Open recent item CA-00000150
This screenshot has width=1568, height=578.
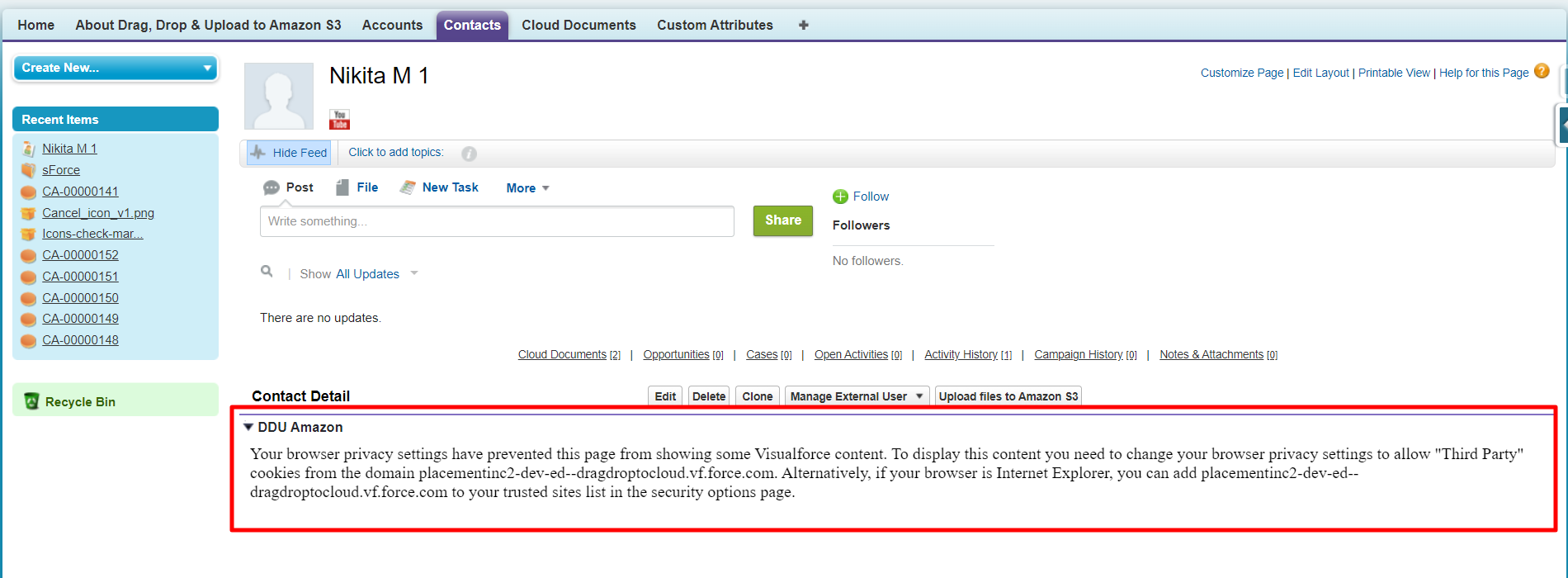[80, 298]
